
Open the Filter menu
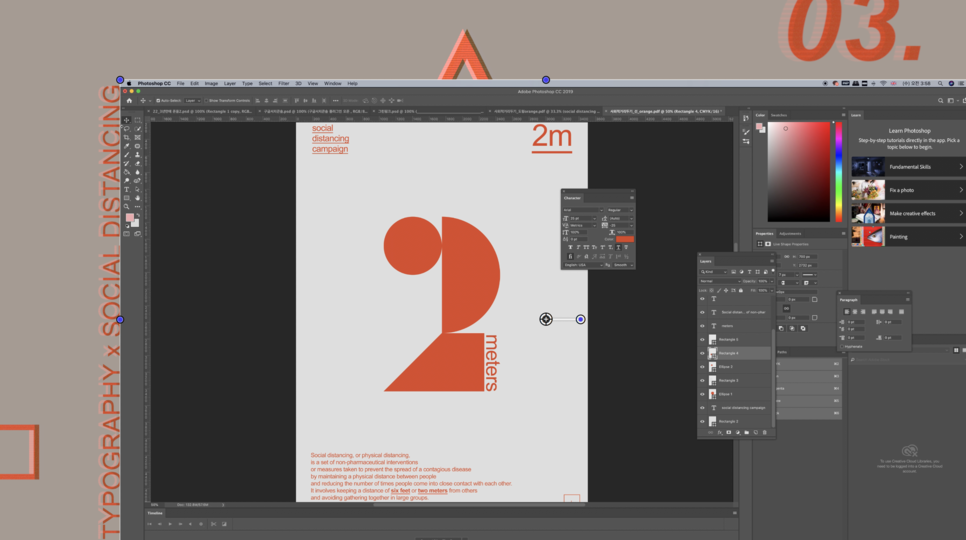click(x=283, y=83)
